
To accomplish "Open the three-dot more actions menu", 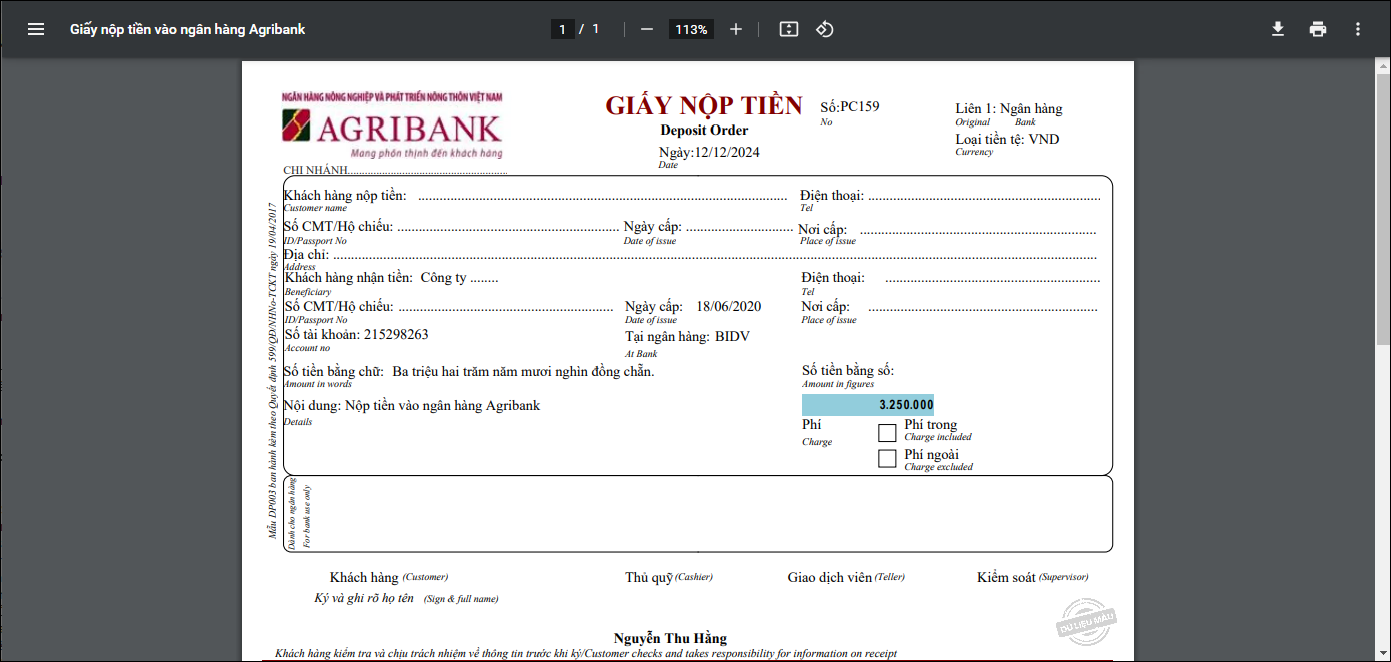I will 1358,29.
